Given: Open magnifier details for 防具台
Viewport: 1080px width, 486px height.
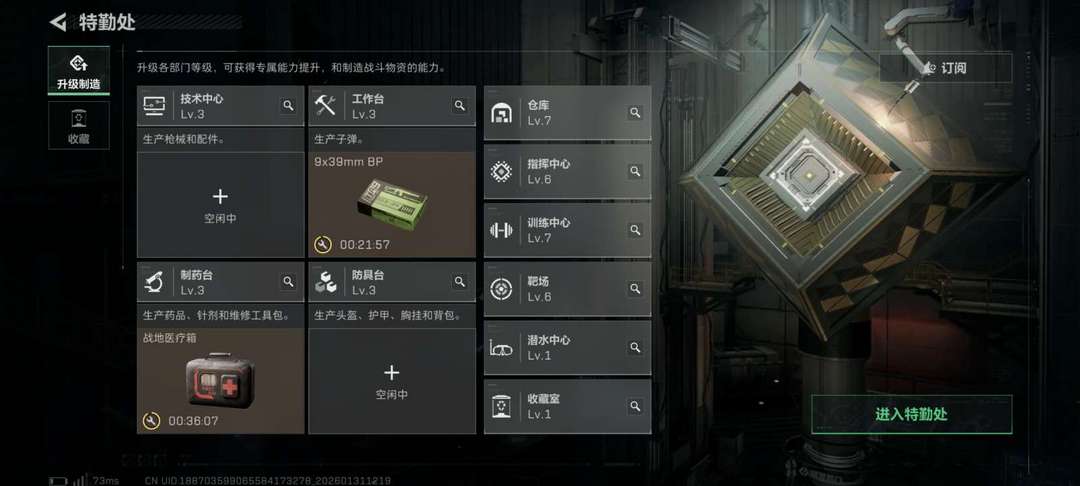Looking at the screenshot, I should [x=459, y=282].
